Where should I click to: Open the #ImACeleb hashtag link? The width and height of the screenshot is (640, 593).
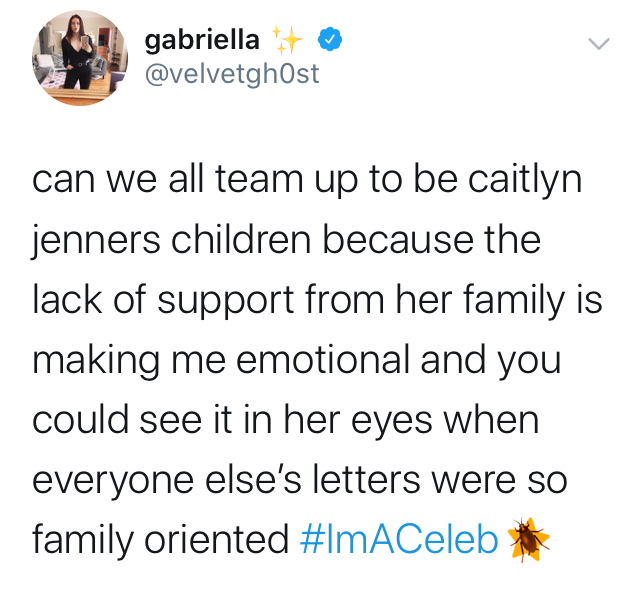[399, 539]
